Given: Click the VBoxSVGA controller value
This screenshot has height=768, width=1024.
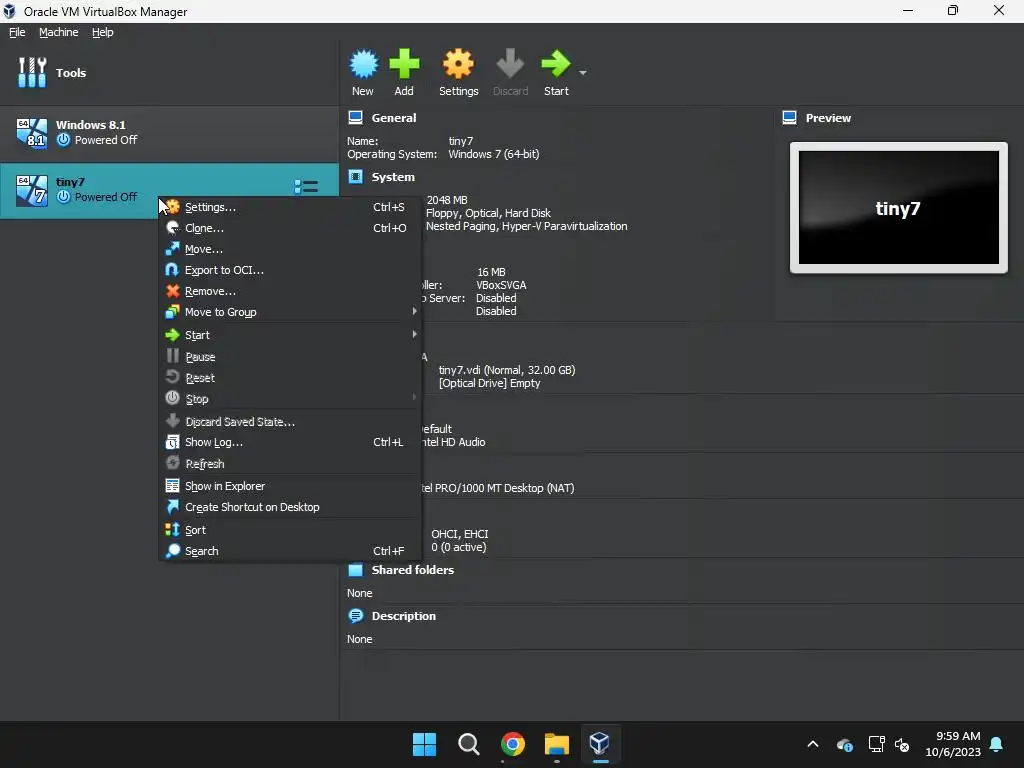Looking at the screenshot, I should tap(501, 285).
